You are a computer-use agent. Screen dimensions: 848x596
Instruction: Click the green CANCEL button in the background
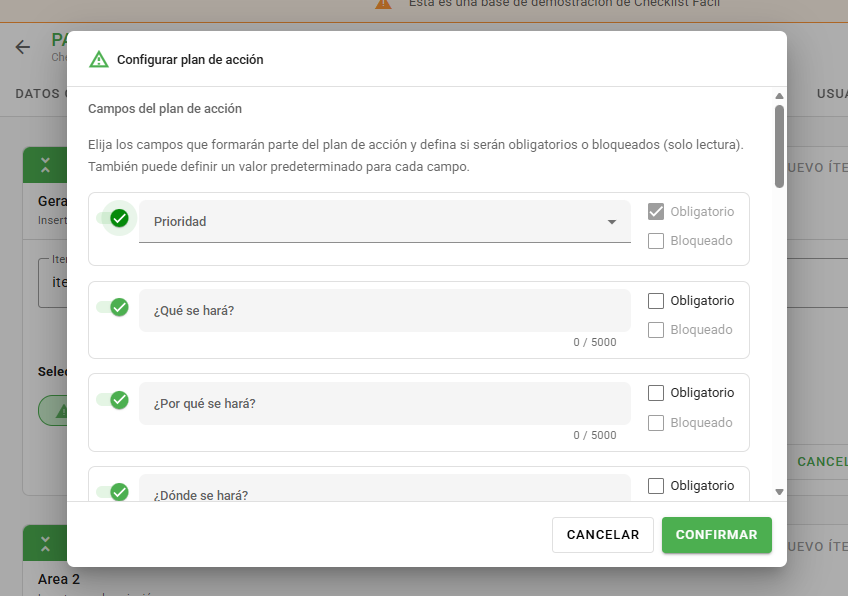pyautogui.click(x=822, y=461)
